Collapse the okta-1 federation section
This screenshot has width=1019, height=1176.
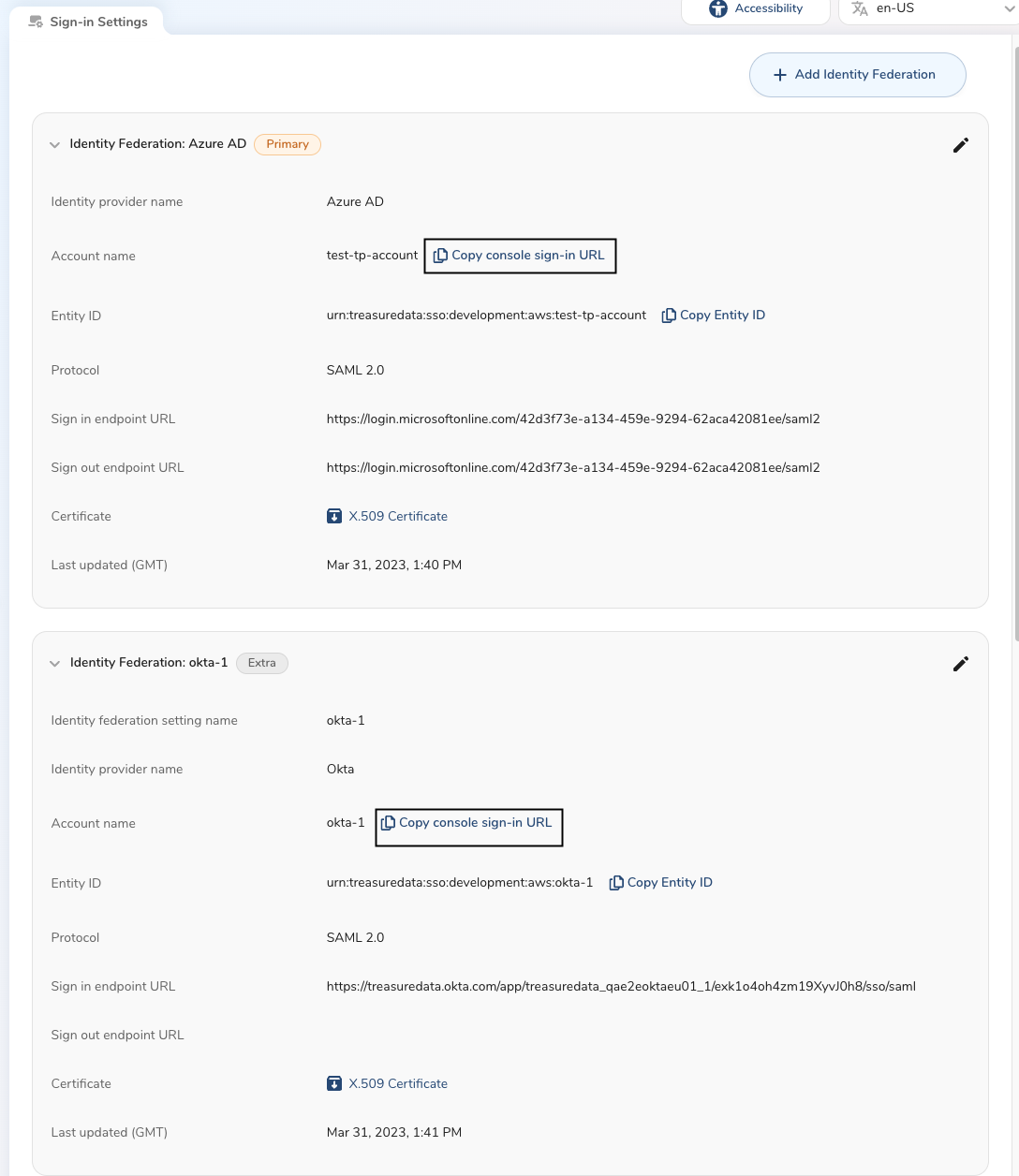pos(54,664)
